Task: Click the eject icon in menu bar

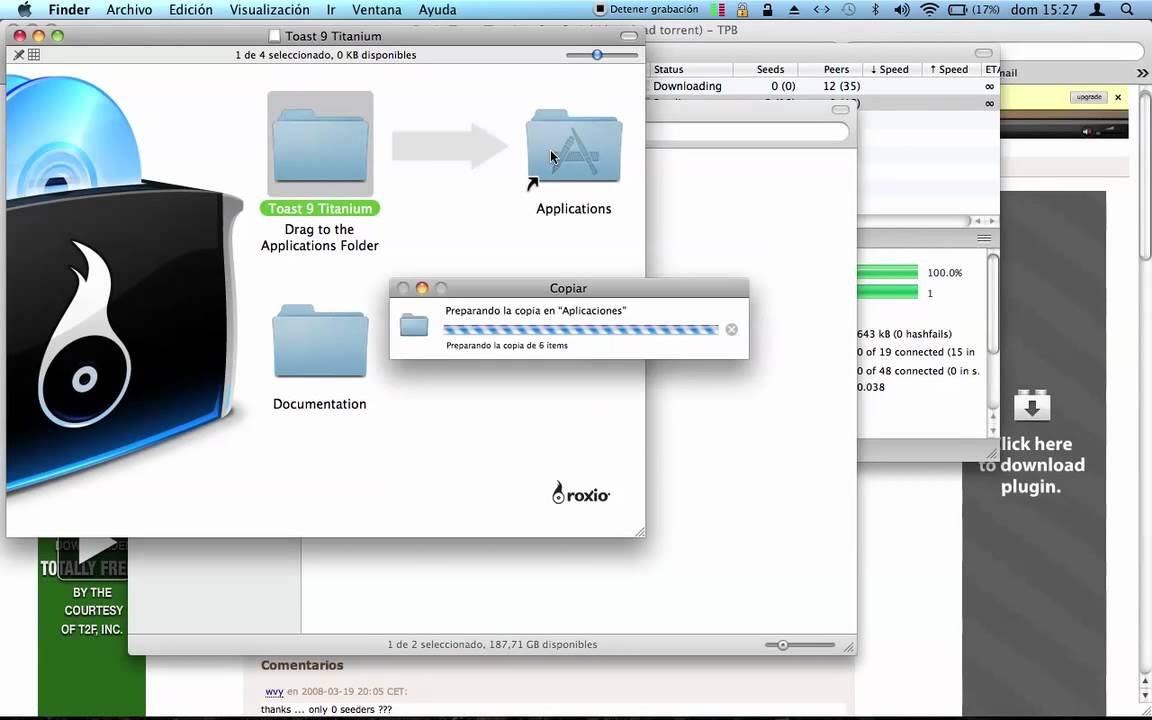Action: (x=794, y=10)
